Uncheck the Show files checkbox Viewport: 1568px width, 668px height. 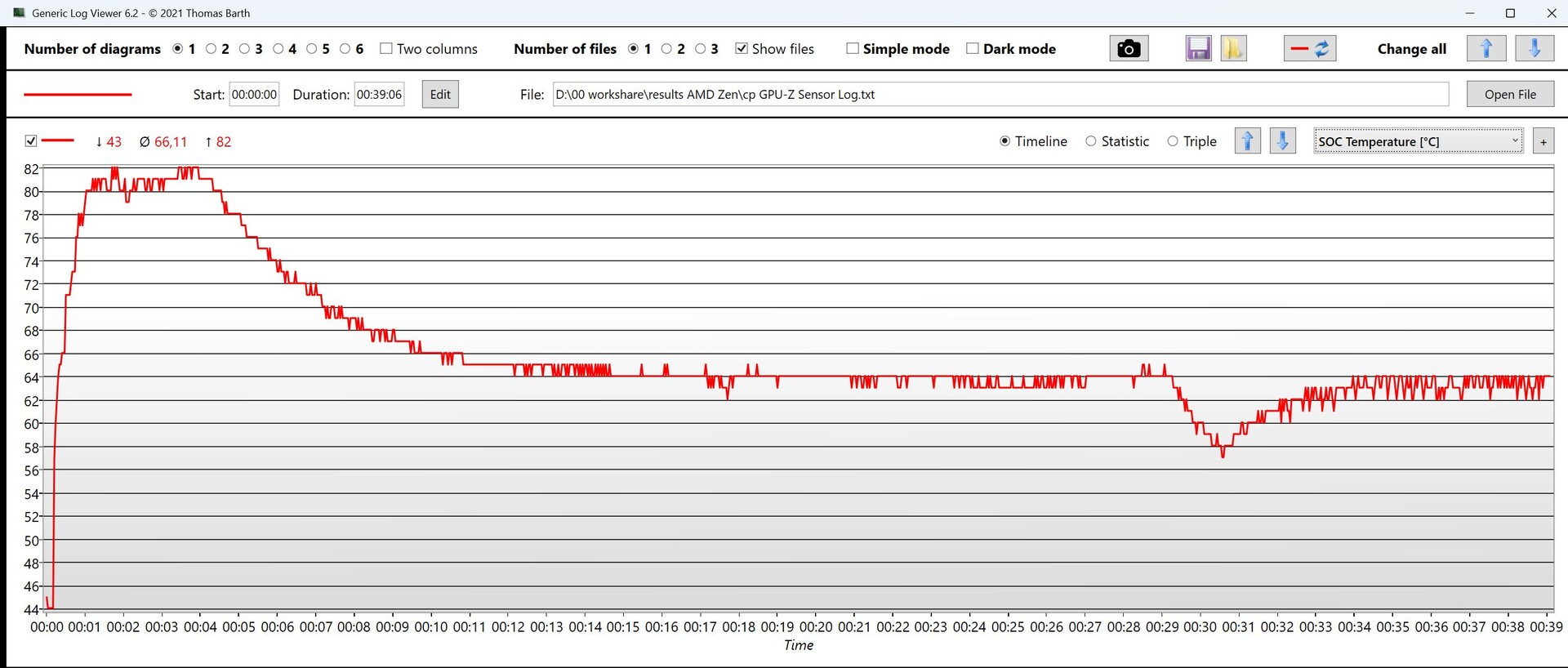[x=742, y=49]
